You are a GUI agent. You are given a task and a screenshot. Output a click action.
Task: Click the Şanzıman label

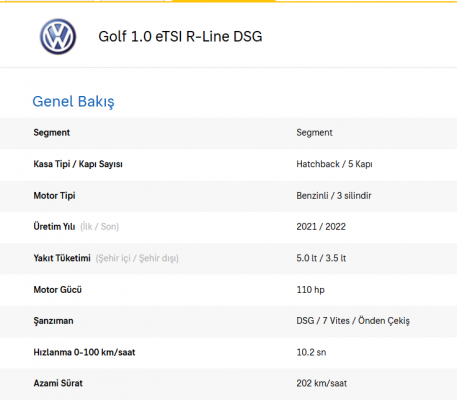point(53,321)
